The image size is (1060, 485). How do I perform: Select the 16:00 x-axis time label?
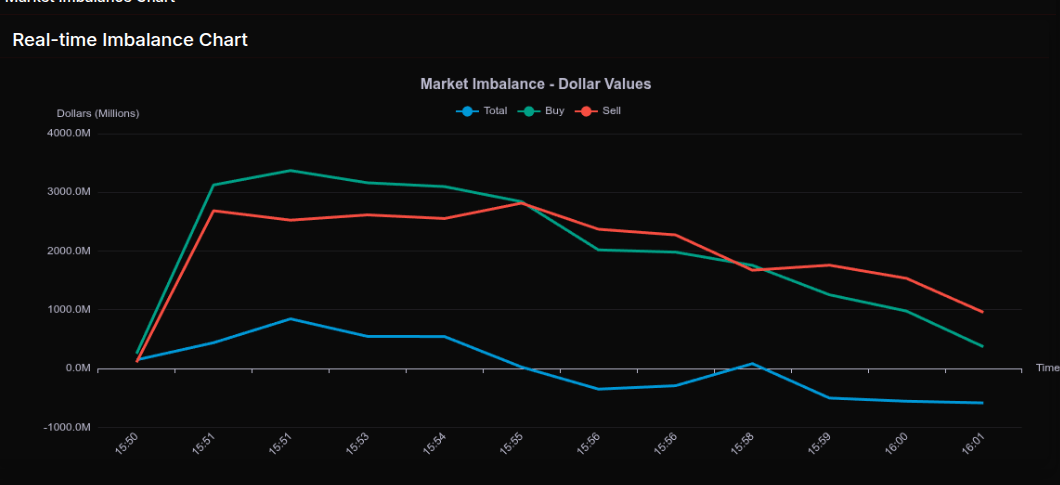pyautogui.click(x=896, y=444)
